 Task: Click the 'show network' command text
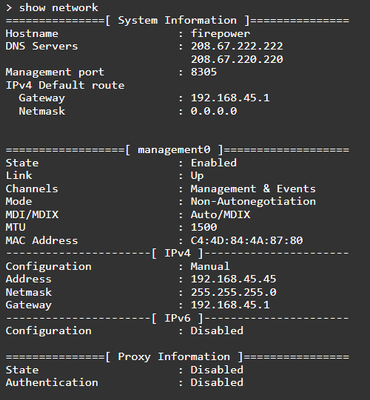click(x=59, y=7)
